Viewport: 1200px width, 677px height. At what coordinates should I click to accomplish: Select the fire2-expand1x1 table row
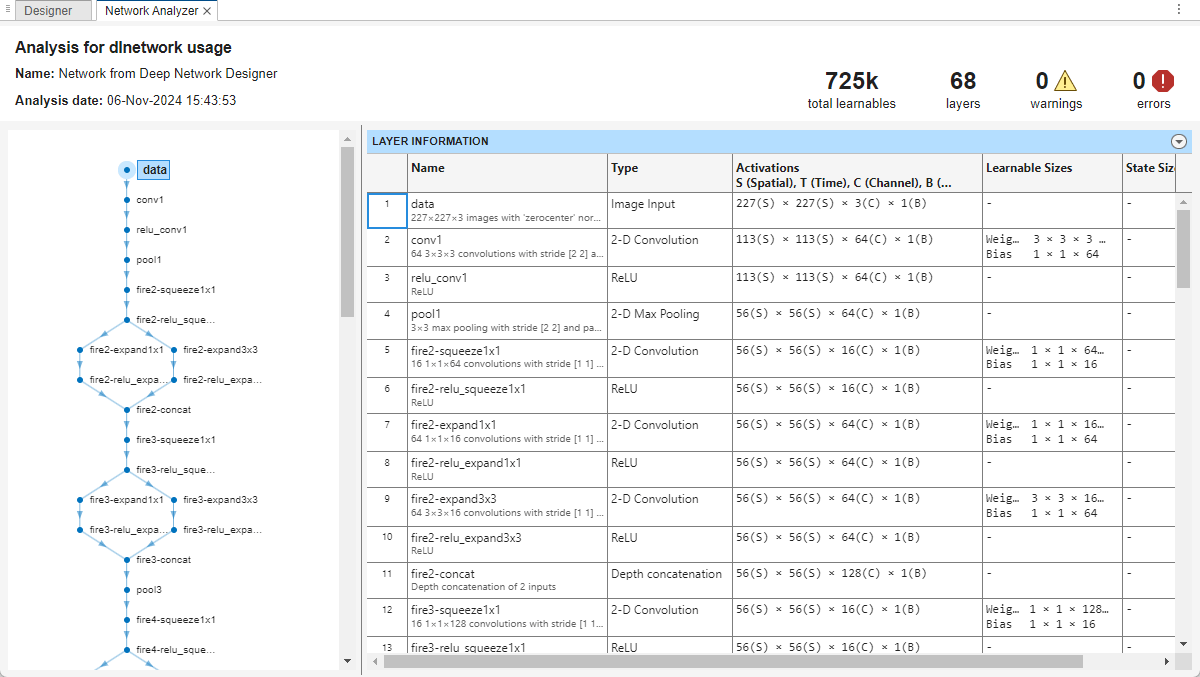click(x=770, y=432)
